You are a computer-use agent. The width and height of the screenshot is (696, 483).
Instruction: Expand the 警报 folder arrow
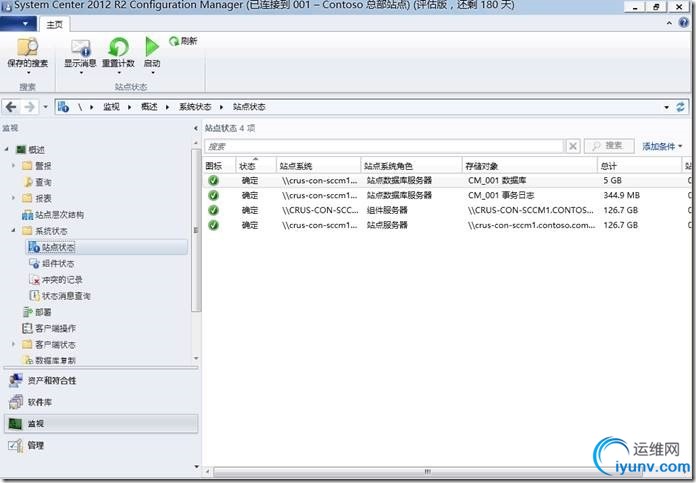pos(13,166)
